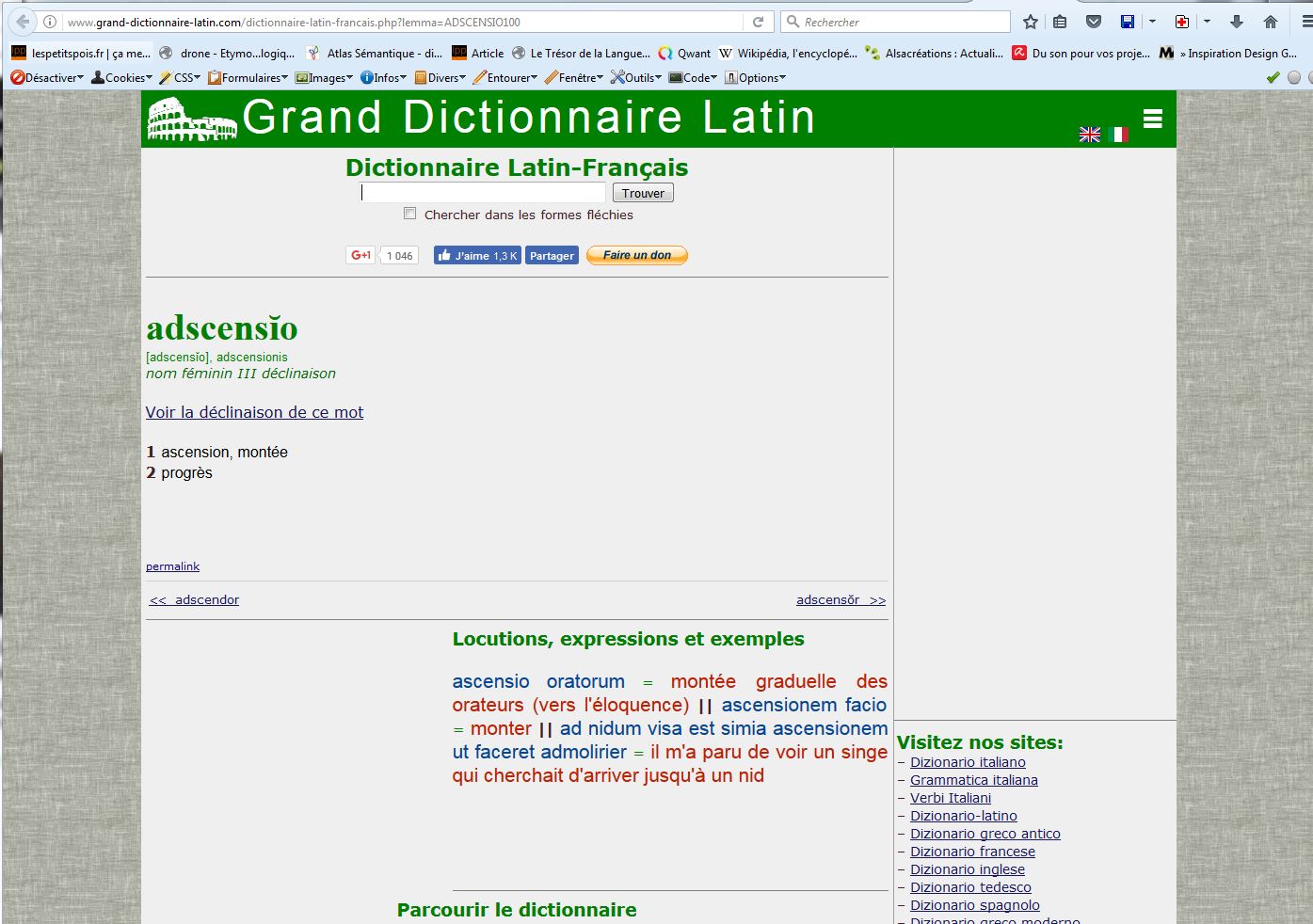Bookmark this page with the star icon

tap(1031, 22)
